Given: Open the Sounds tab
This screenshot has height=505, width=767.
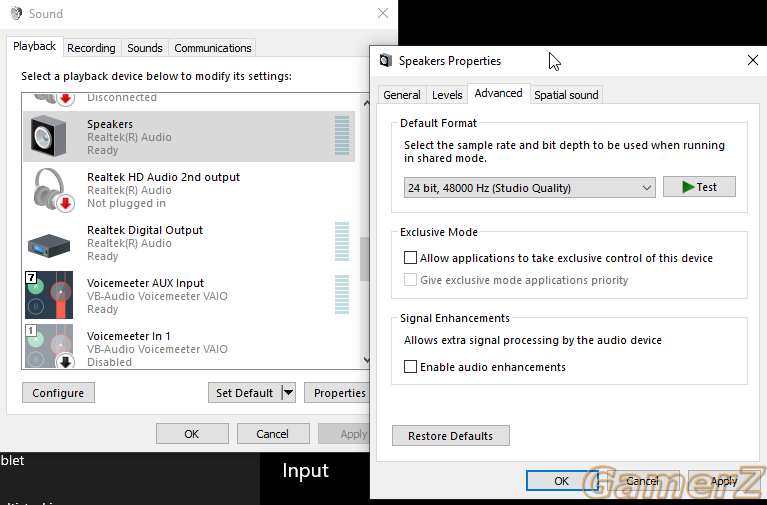Looking at the screenshot, I should [145, 48].
